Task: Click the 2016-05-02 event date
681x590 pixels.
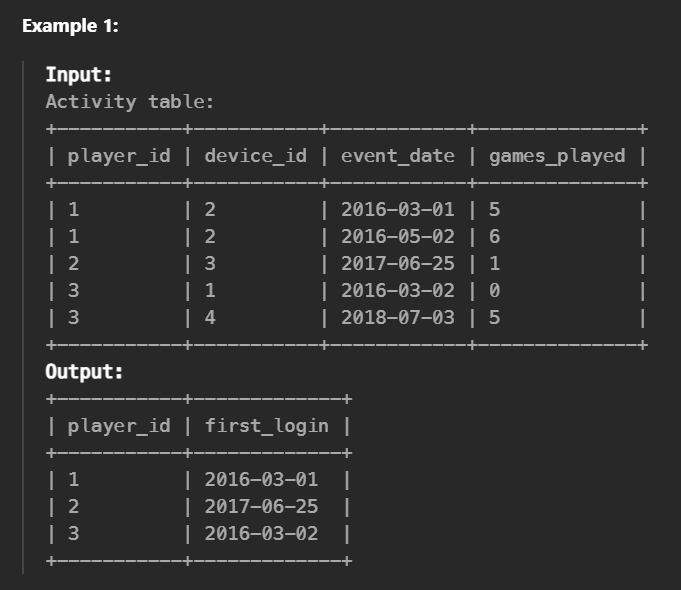Action: (398, 236)
